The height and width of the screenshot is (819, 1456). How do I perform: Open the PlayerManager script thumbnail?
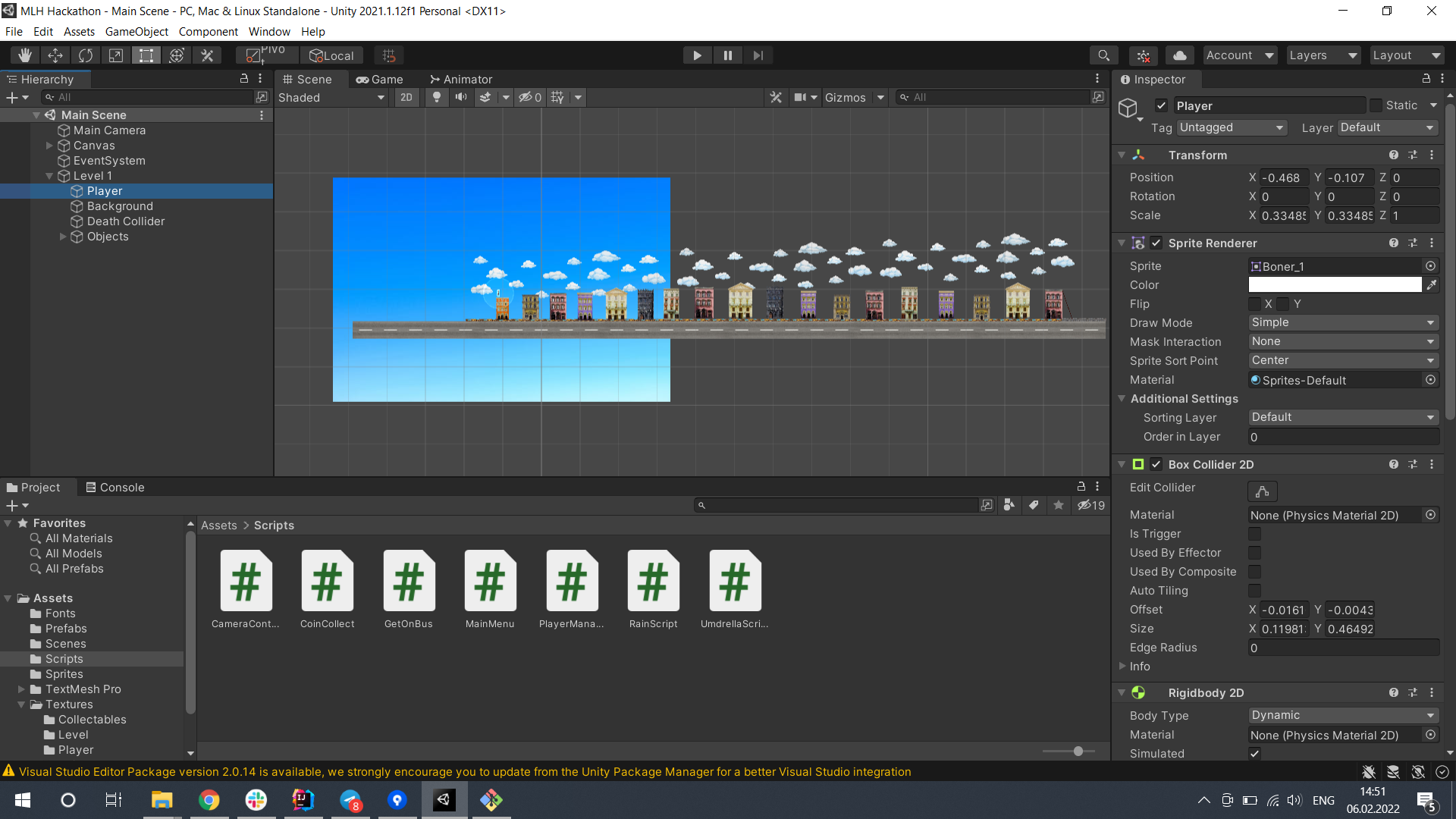coord(572,582)
